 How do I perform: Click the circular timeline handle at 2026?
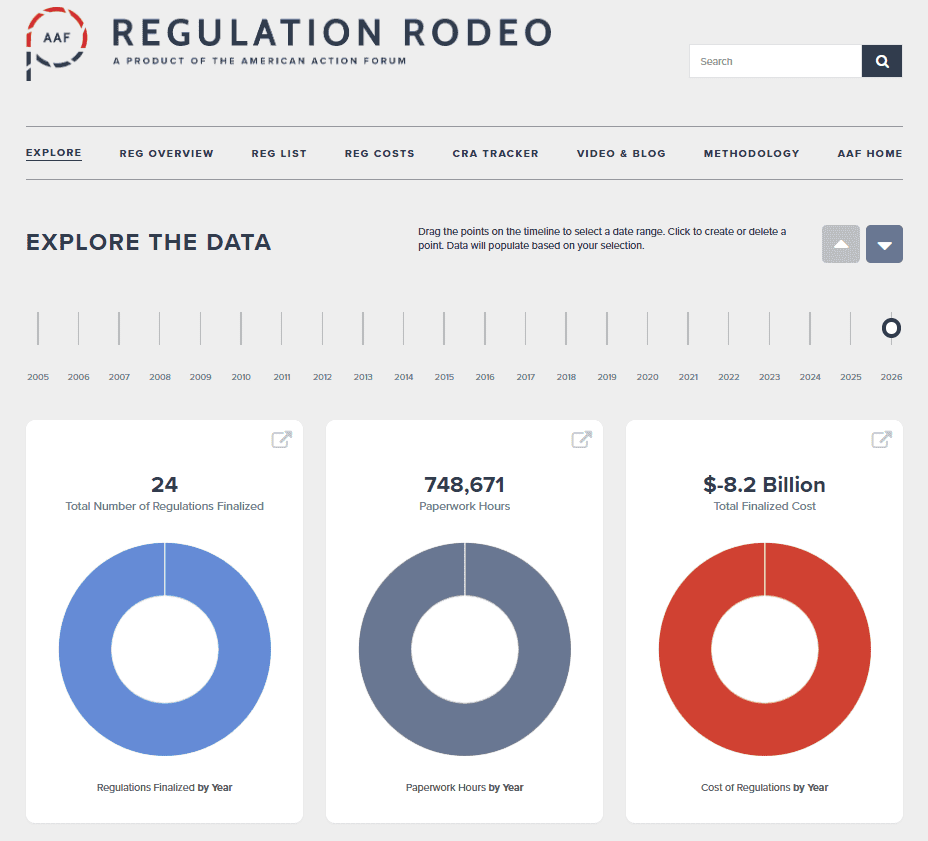click(891, 328)
